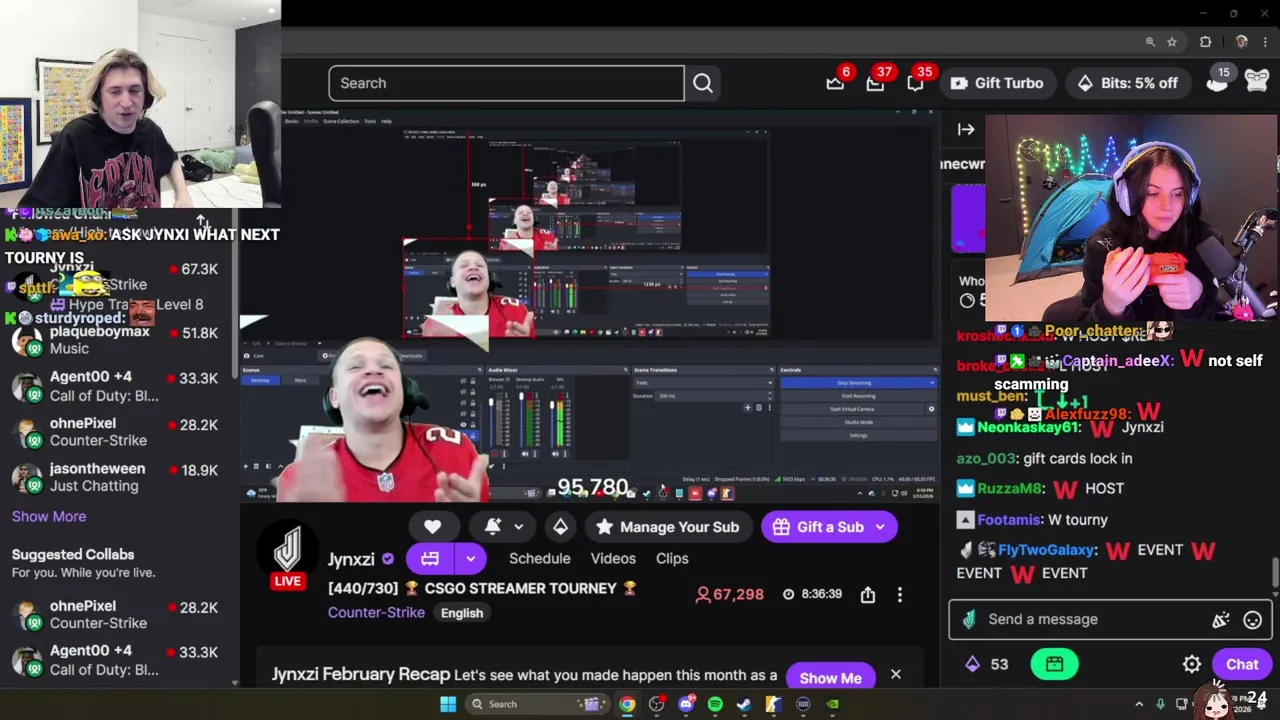This screenshot has width=1280, height=720.
Task: Open the inbox icon with badge 37
Action: tap(875, 83)
